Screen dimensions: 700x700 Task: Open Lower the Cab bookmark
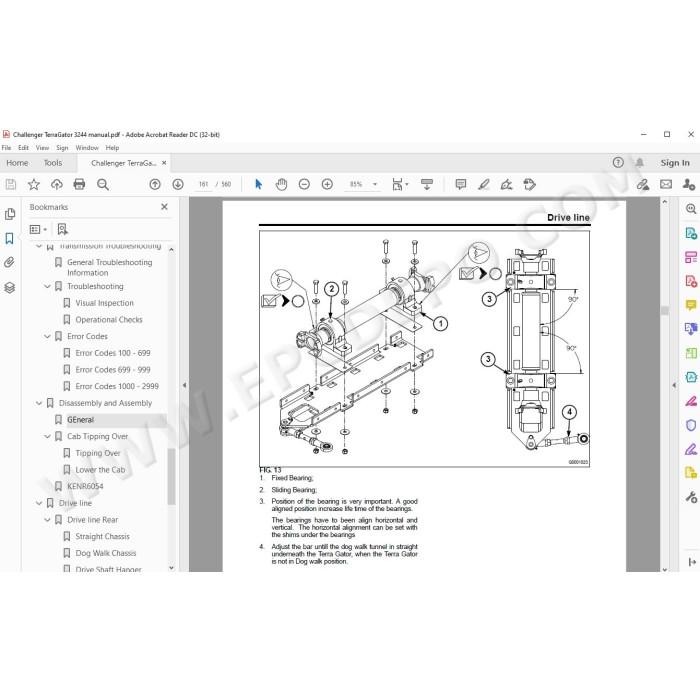pos(100,470)
